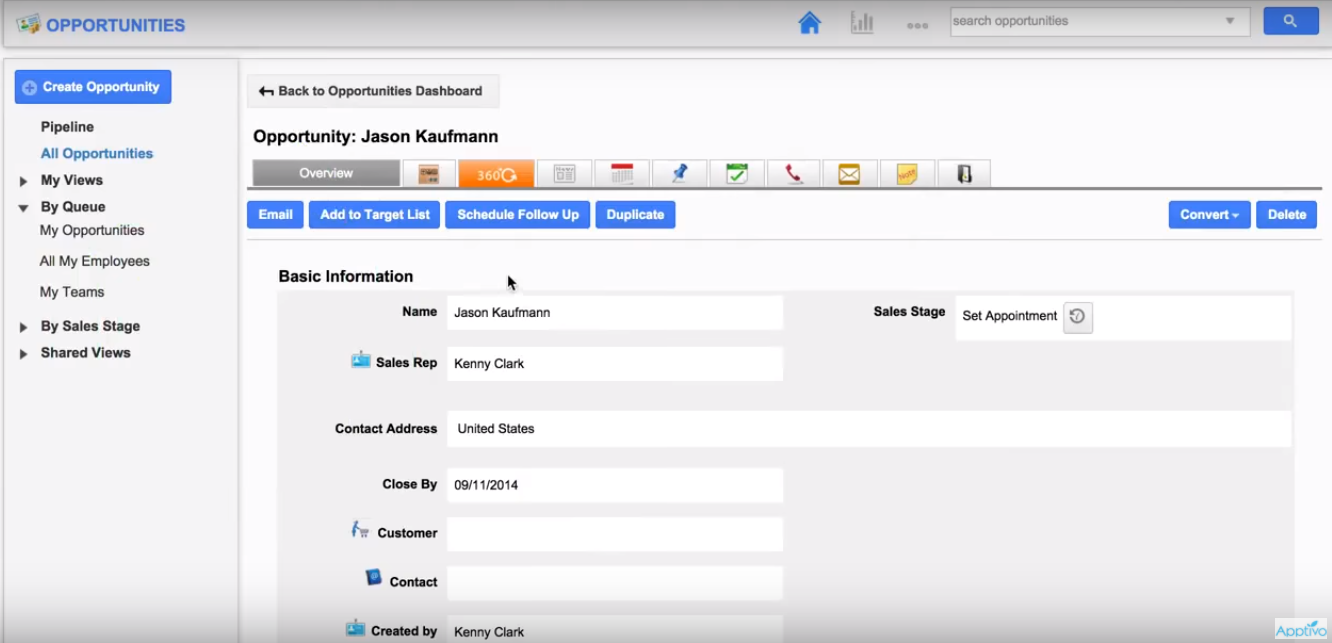
Task: Click the home icon in header
Action: pos(809,23)
